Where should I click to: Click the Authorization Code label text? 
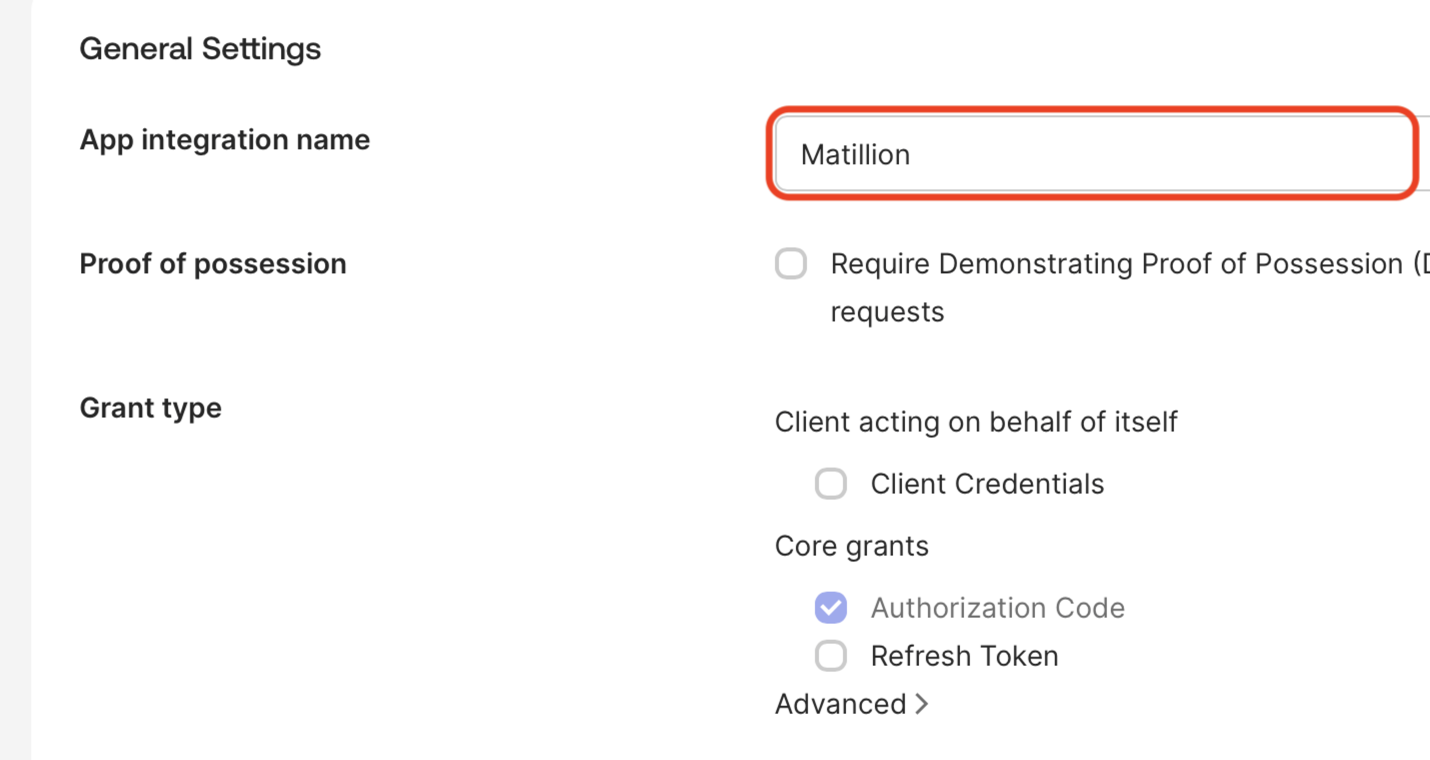(x=998, y=607)
